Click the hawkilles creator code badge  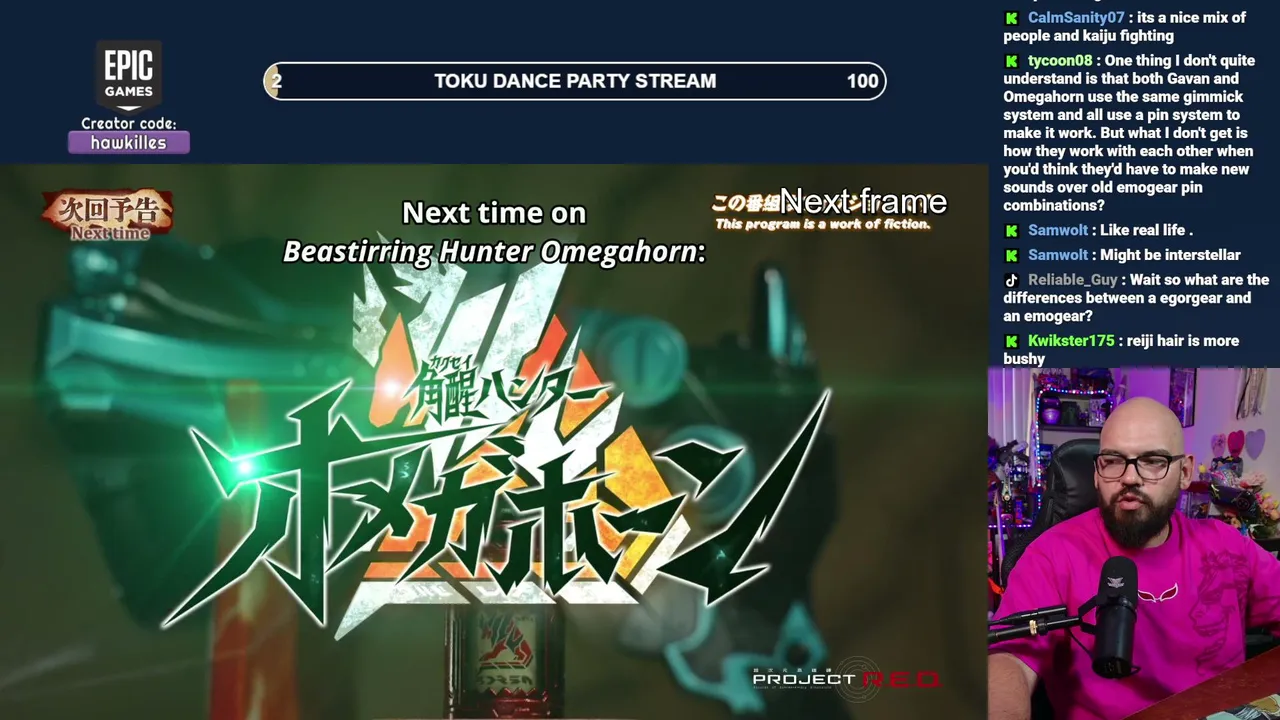tap(129, 143)
